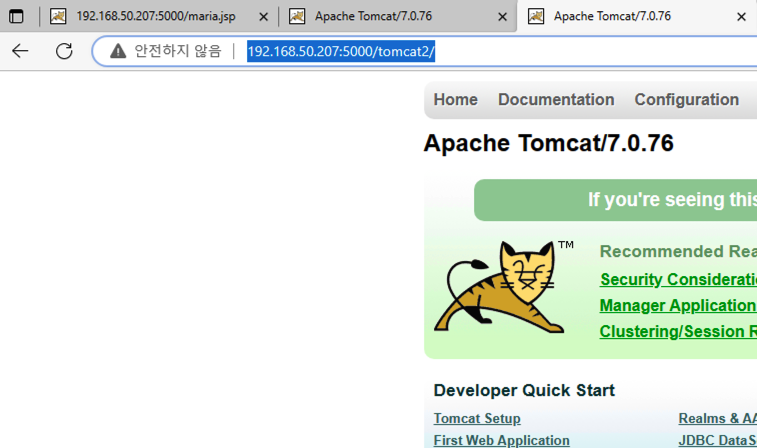Click favicon of the maria.jsp tab

coord(58,16)
